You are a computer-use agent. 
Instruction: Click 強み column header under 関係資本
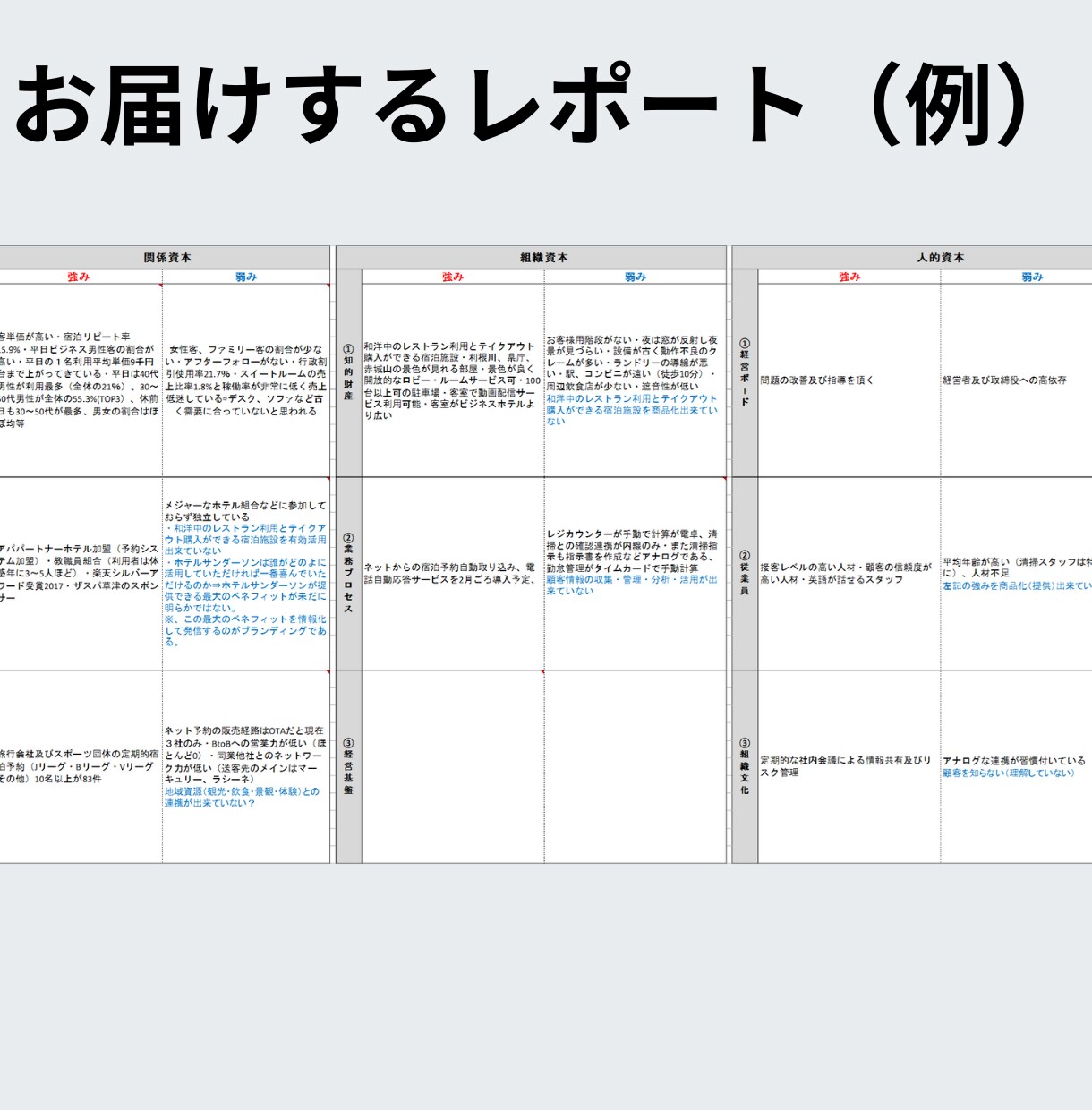point(79,277)
